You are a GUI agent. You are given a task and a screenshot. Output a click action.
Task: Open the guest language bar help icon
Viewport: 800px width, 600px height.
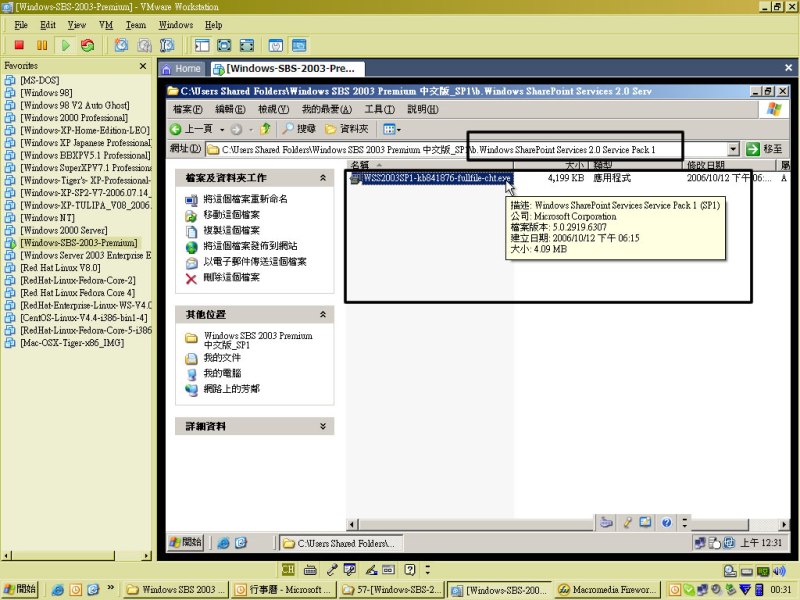666,522
